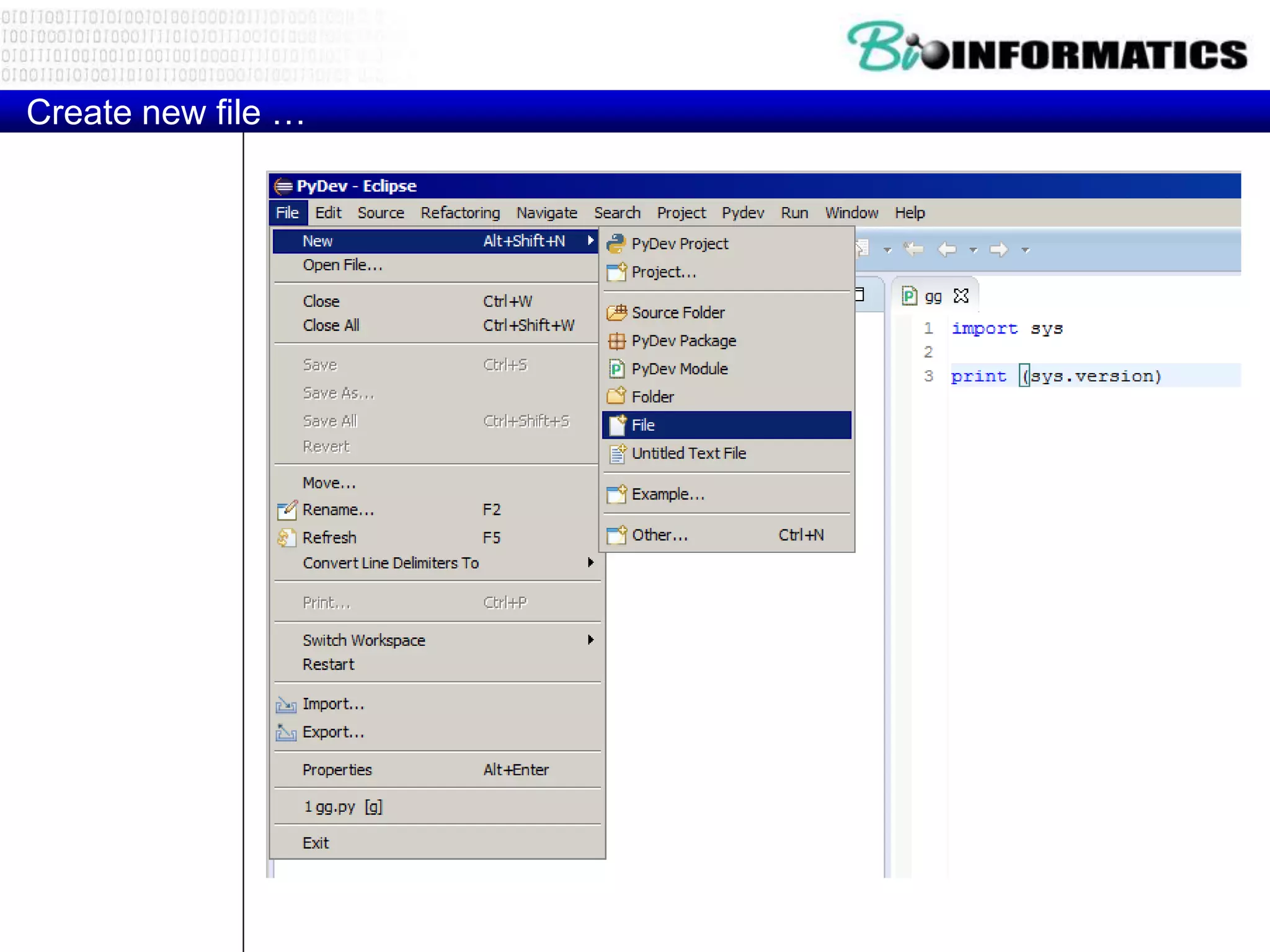
Task: Click the Example... wizard icon
Action: 616,495
